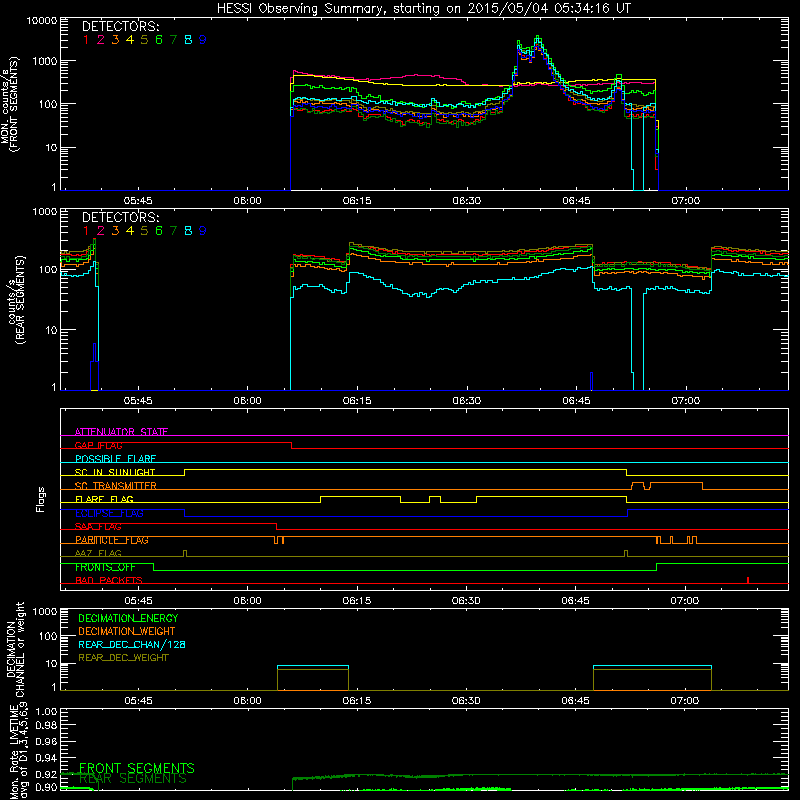Viewport: 800px width, 800px height.
Task: Click the Flags axis title
Action: [x=41, y=499]
